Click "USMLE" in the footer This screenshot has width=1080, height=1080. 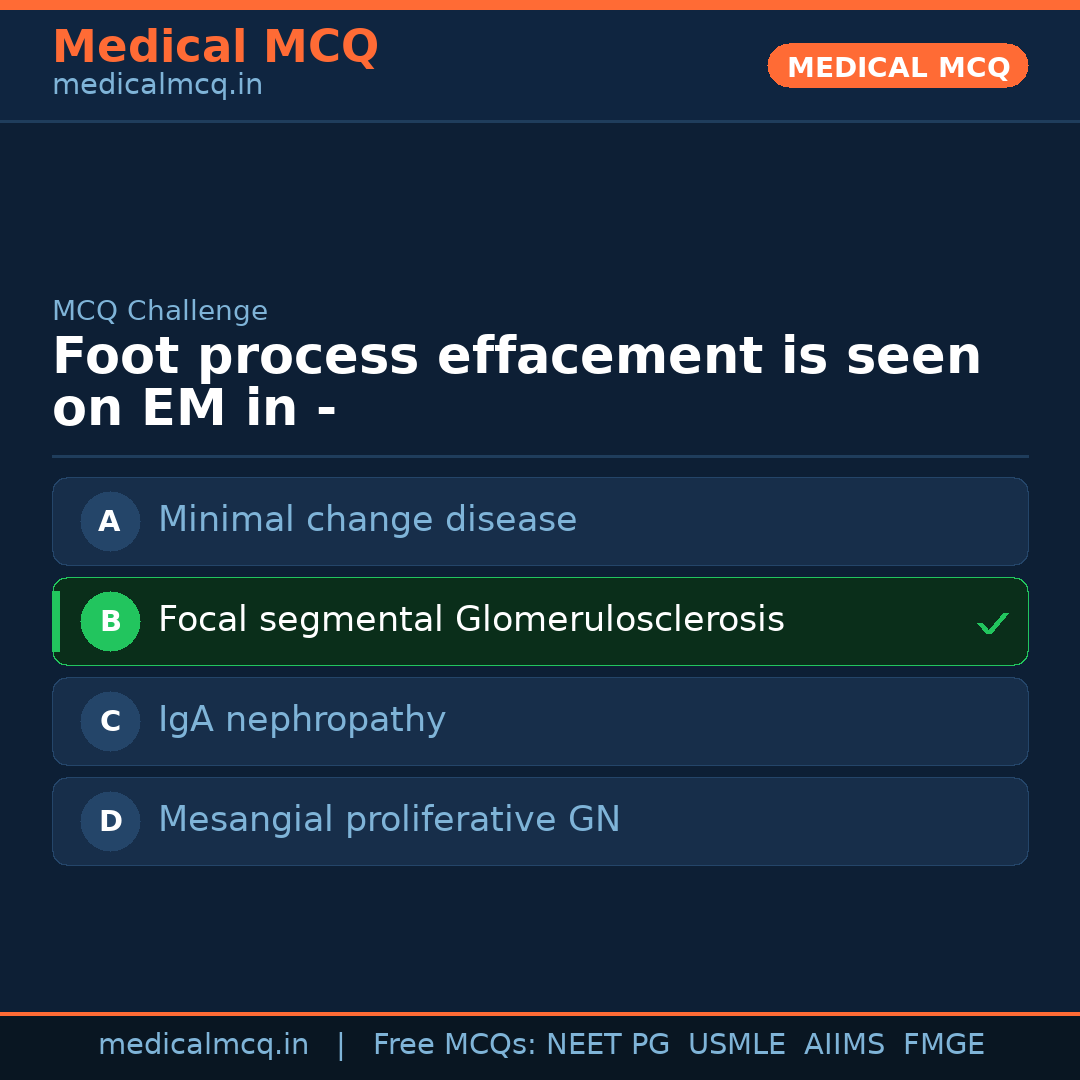pyautogui.click(x=736, y=1045)
